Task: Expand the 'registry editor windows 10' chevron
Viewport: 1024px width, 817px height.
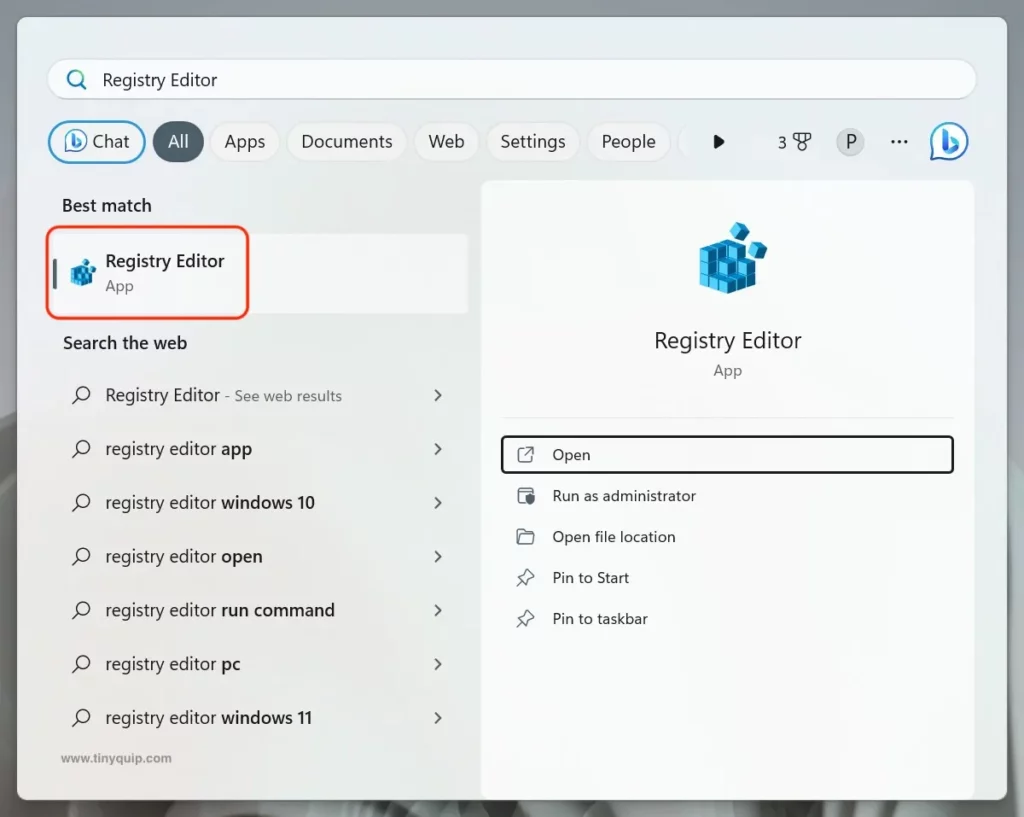Action: pos(437,503)
